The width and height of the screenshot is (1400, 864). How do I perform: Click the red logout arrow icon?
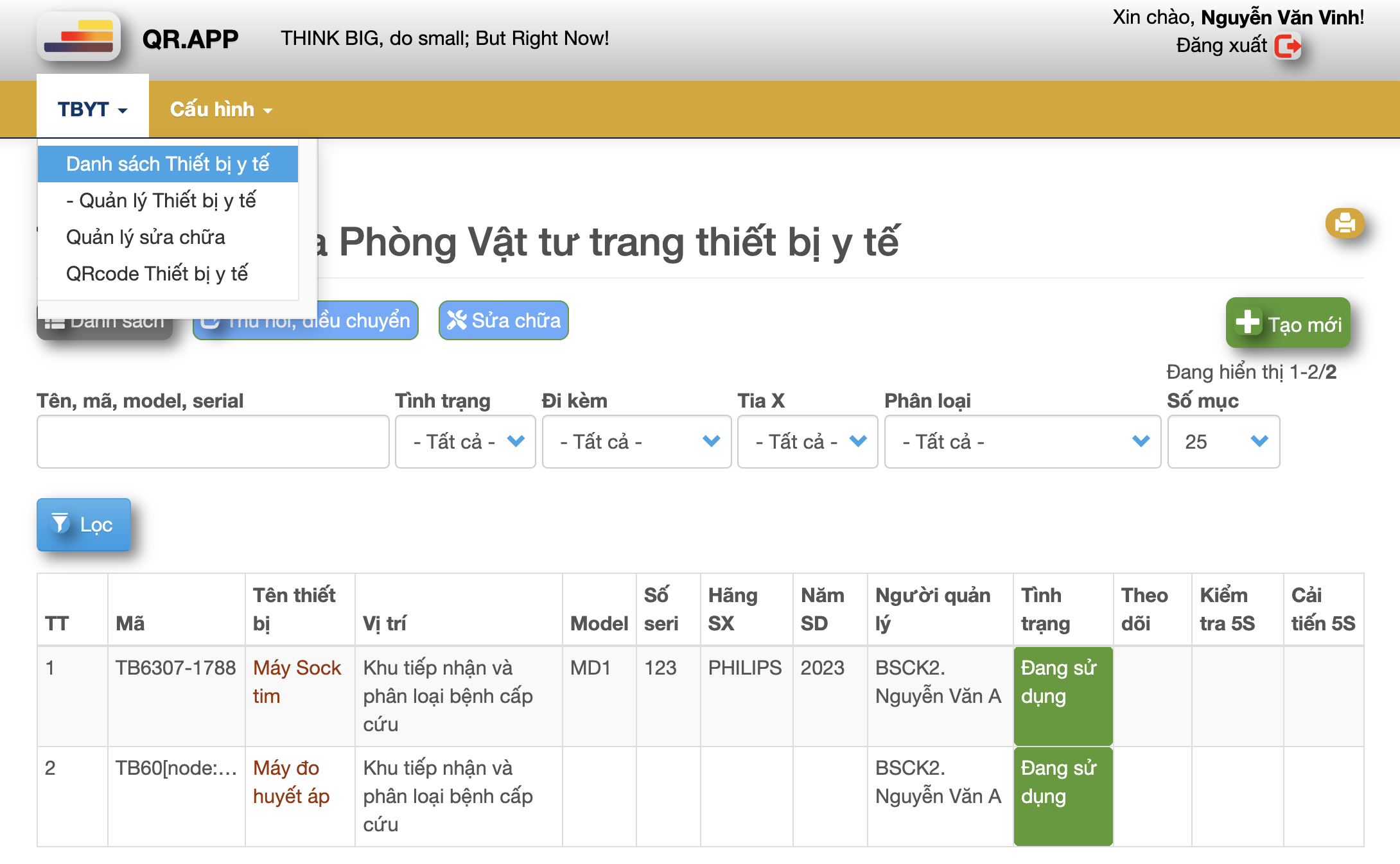(1287, 46)
